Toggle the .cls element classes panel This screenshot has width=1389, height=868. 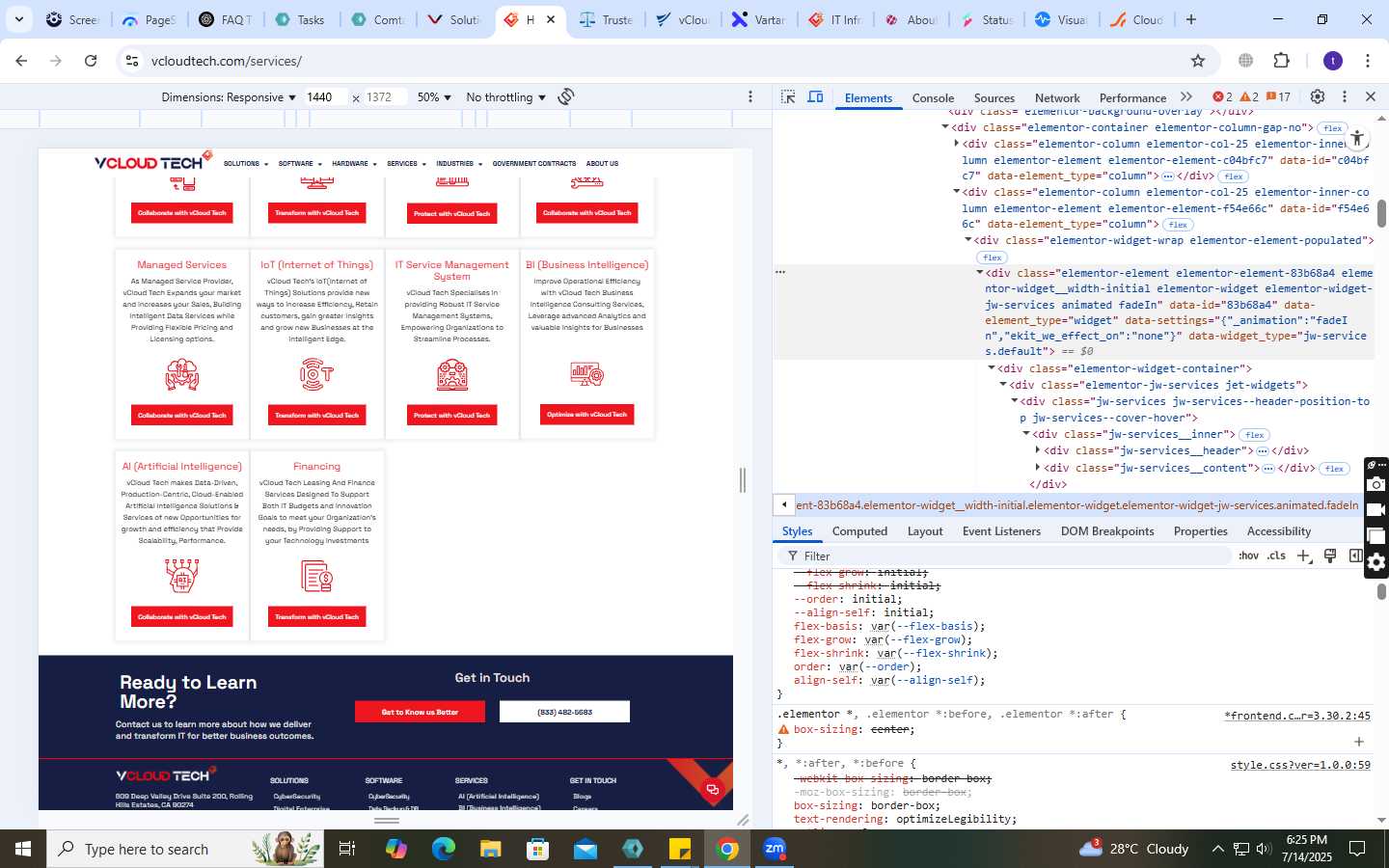click(x=1277, y=556)
